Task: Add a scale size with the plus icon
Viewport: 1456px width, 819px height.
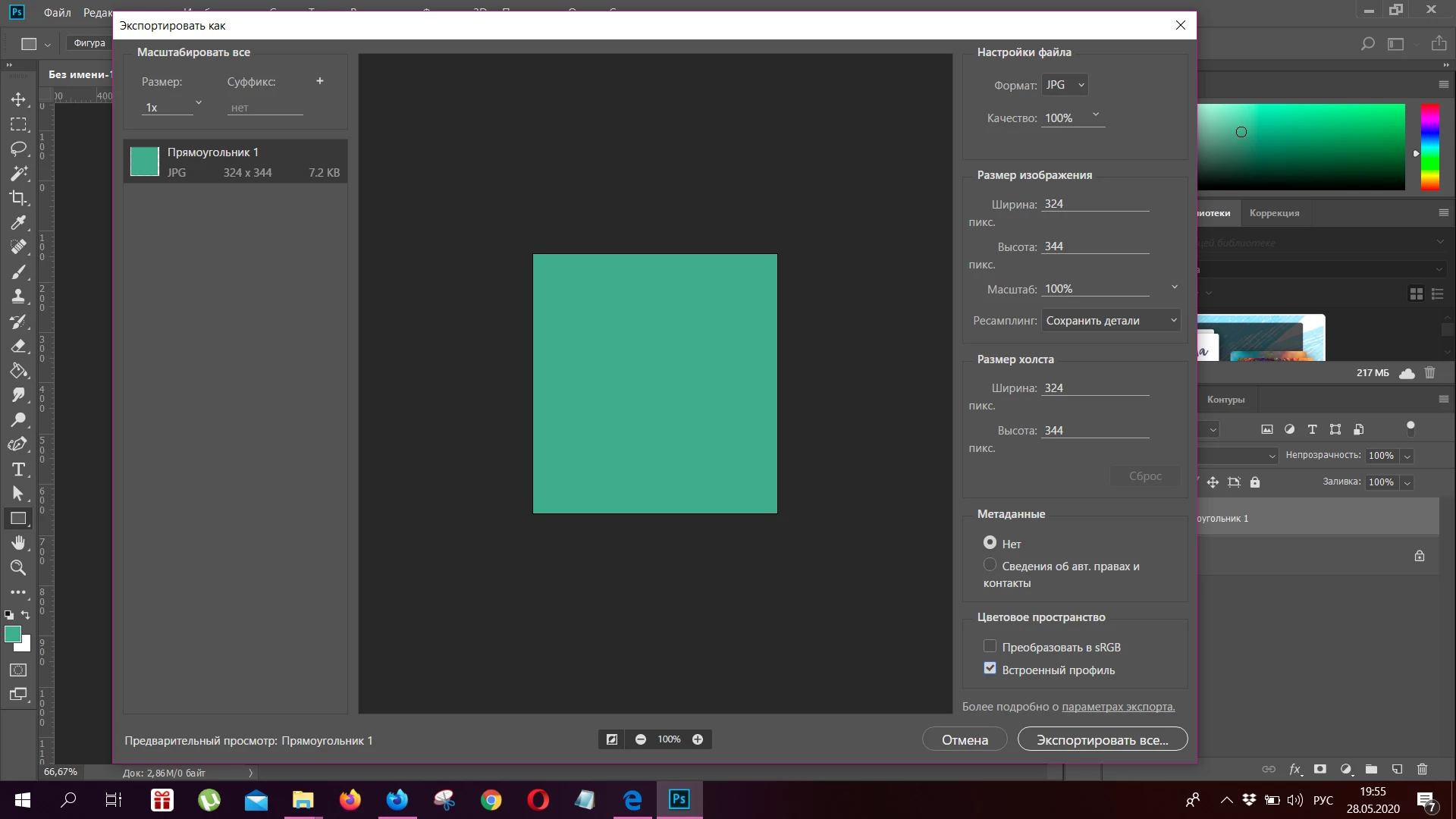Action: point(320,81)
